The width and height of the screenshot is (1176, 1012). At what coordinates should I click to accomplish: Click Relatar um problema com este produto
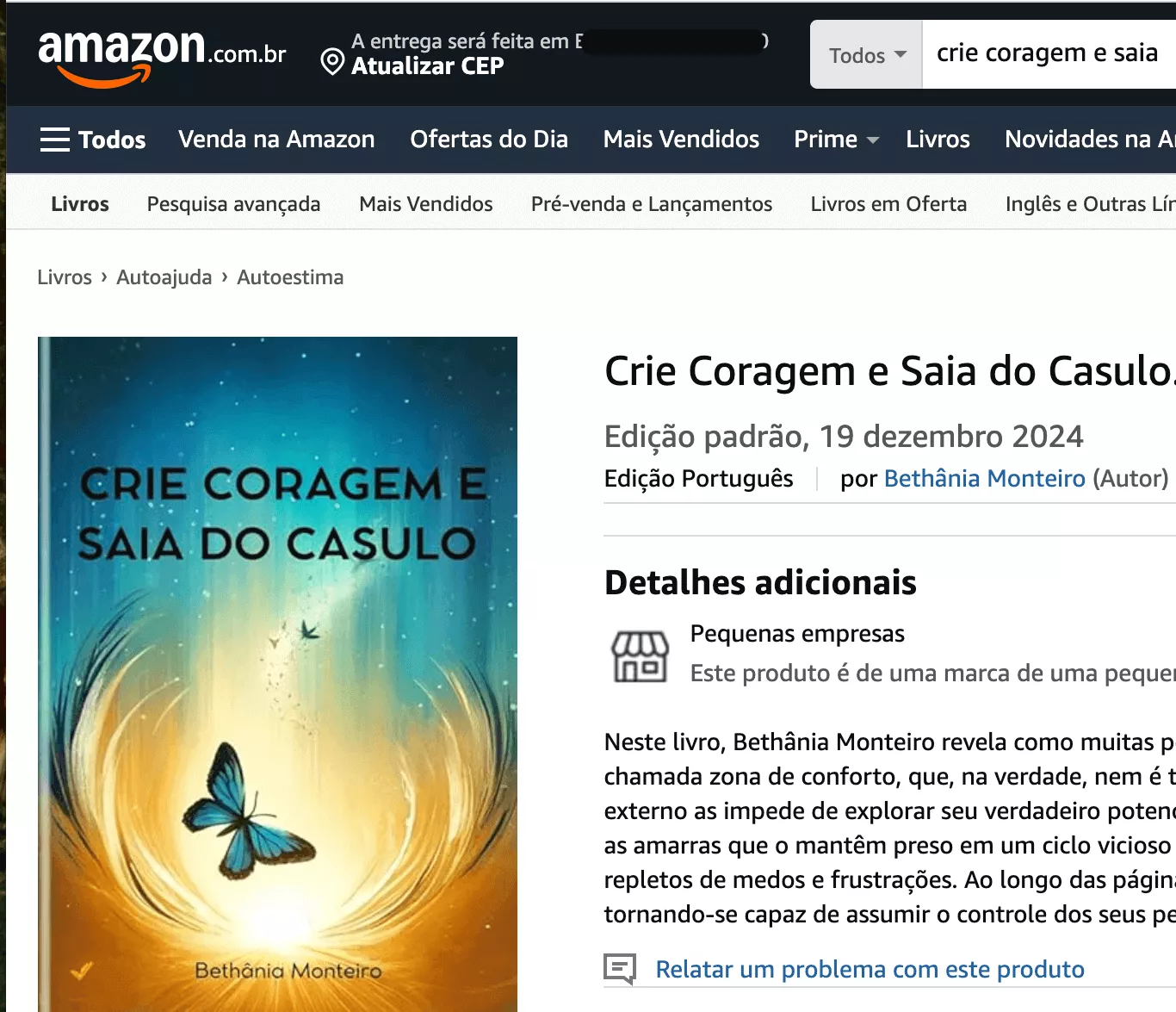point(870,970)
